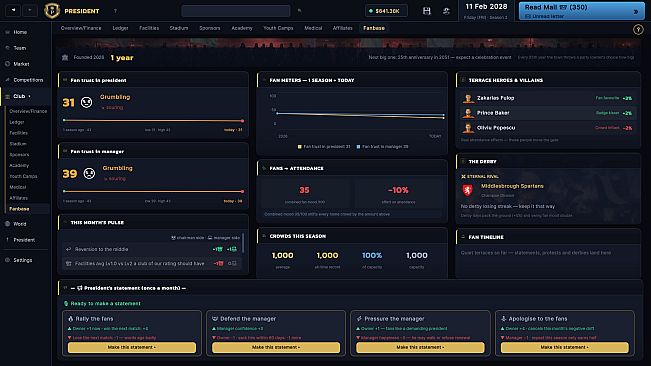Click the angry face next to score 31
The width and height of the screenshot is (651, 366).
86,102
